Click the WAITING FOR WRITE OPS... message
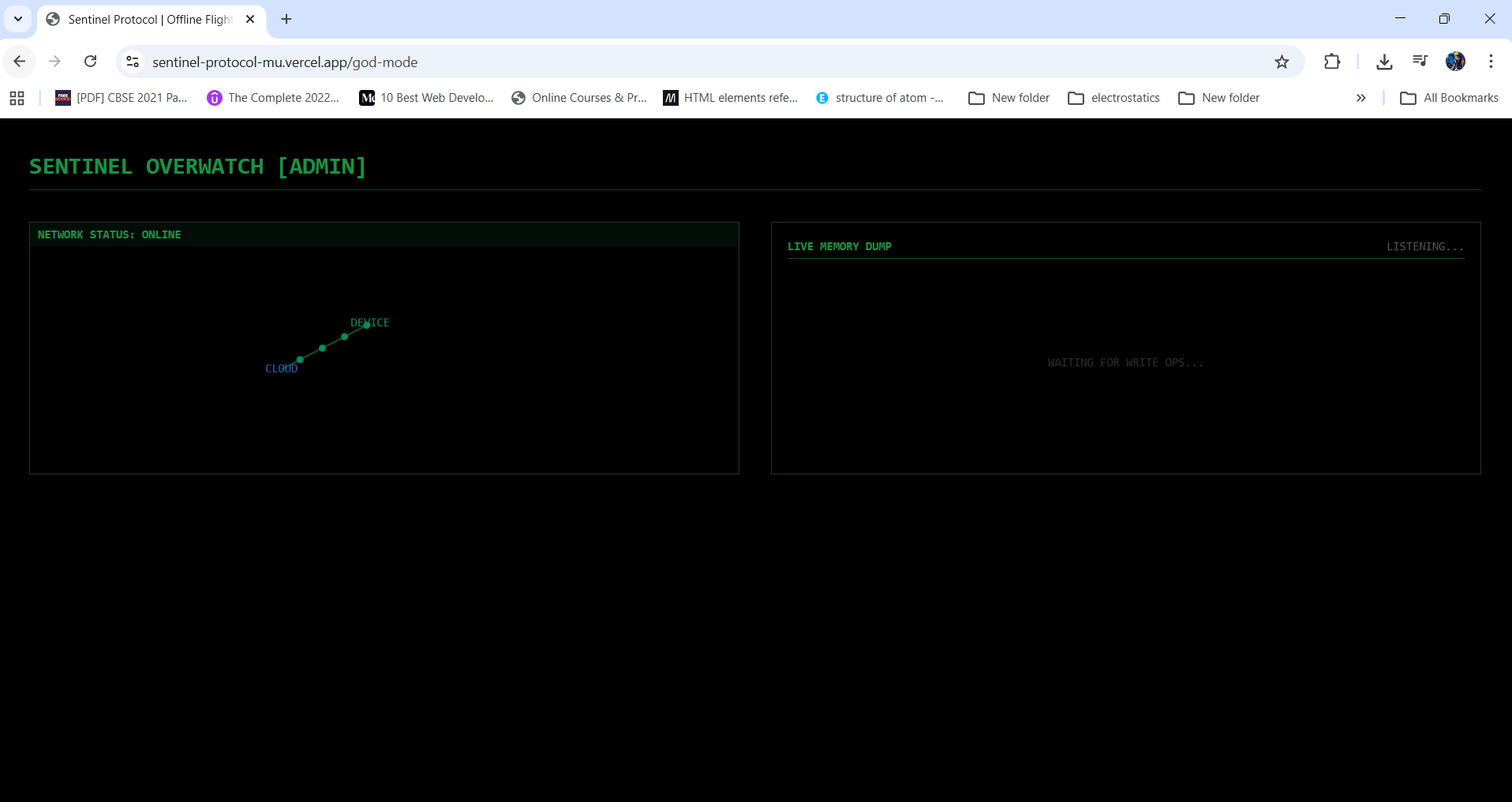Viewport: 1512px width, 802px height. coord(1125,362)
